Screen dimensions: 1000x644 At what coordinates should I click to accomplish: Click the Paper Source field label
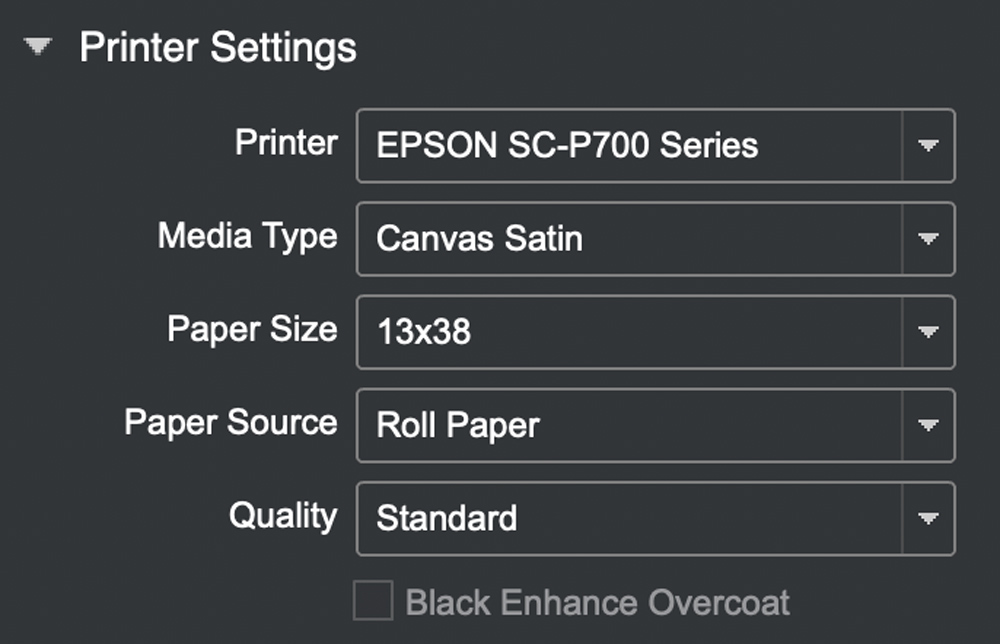[x=230, y=422]
